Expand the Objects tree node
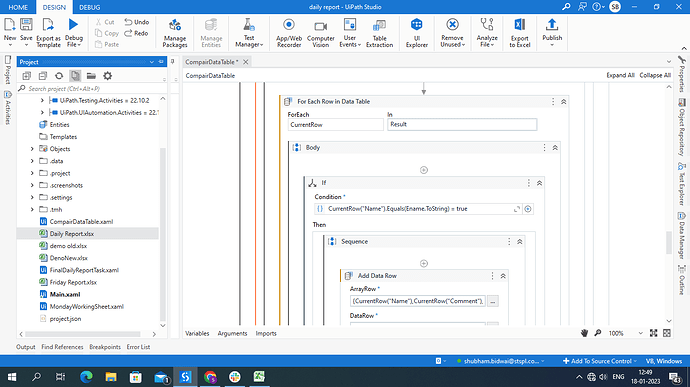 32,149
